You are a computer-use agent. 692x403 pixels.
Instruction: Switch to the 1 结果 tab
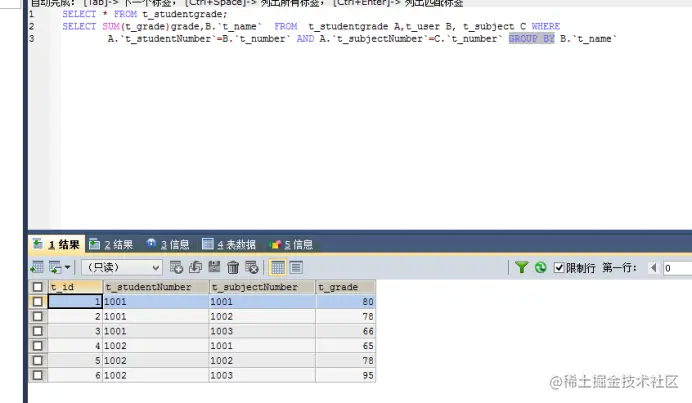click(56, 244)
